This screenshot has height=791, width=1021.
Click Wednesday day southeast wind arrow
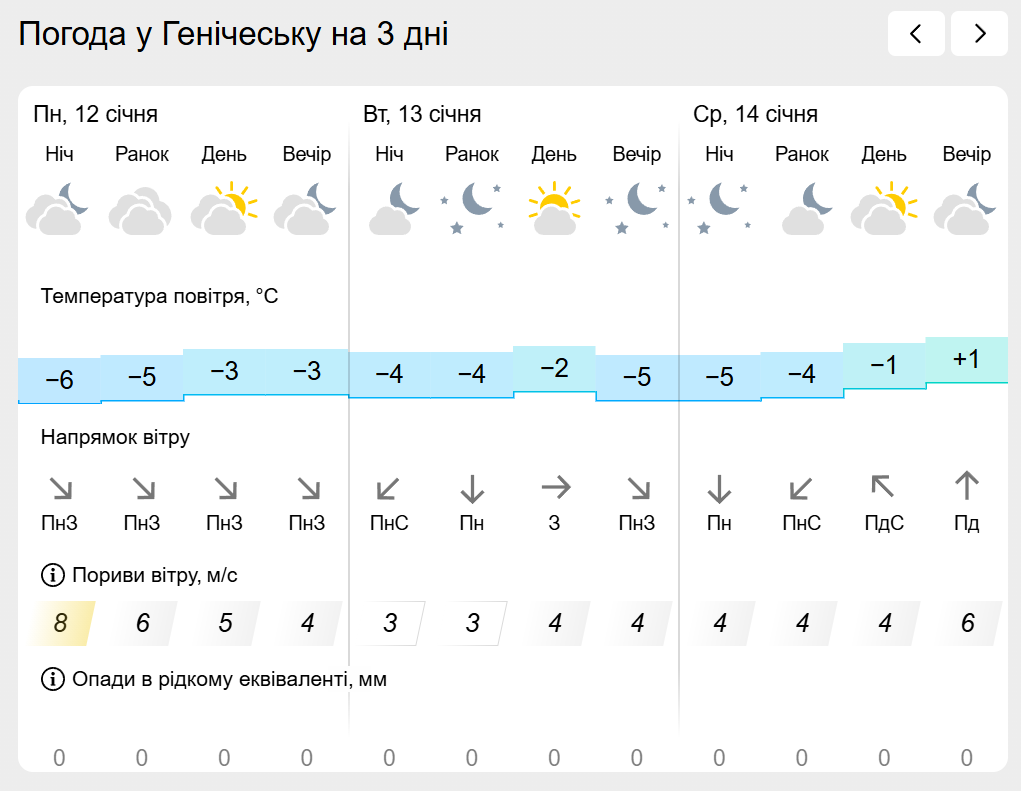(883, 488)
